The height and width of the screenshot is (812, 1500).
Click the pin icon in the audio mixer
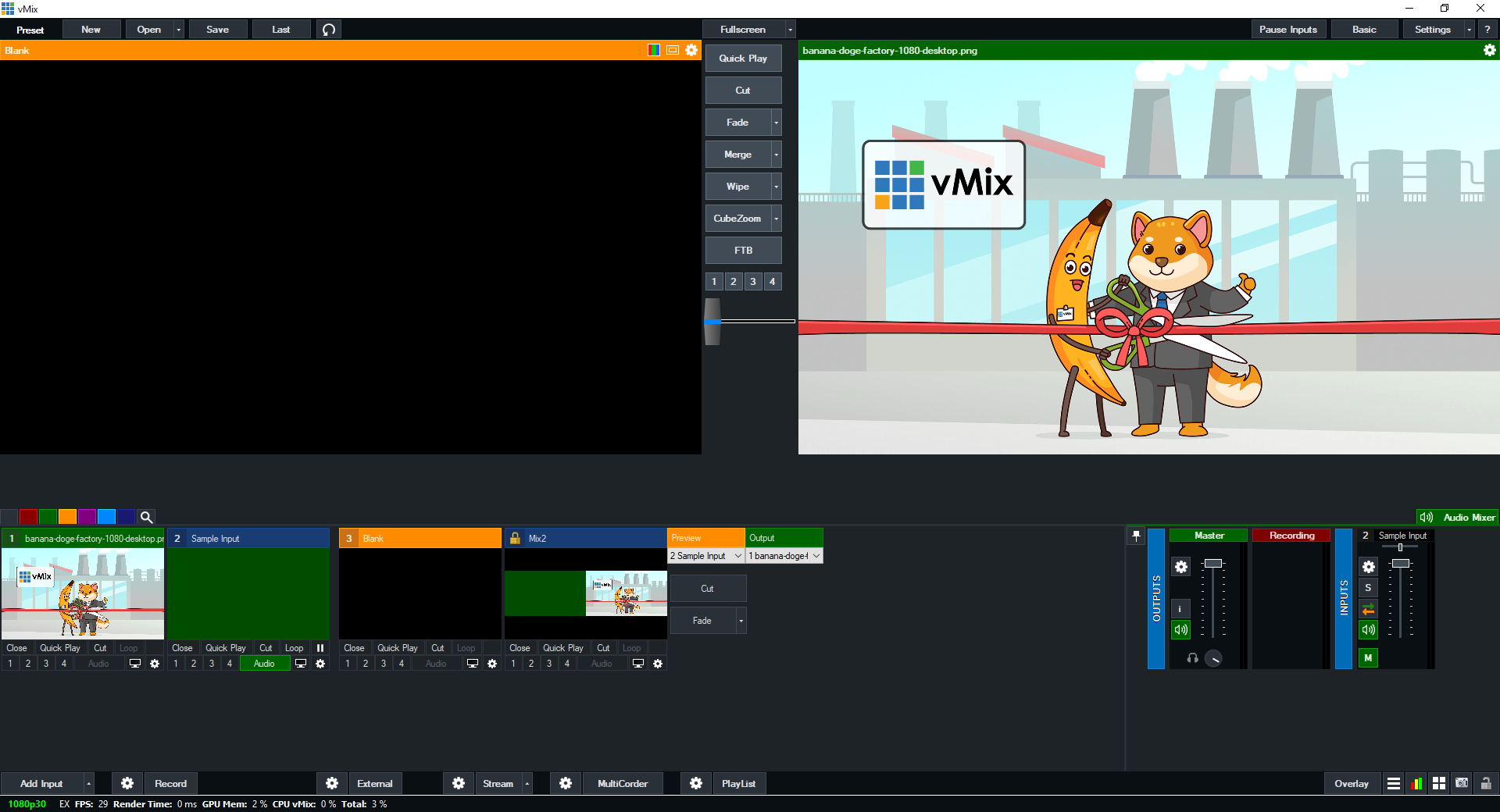(1137, 536)
